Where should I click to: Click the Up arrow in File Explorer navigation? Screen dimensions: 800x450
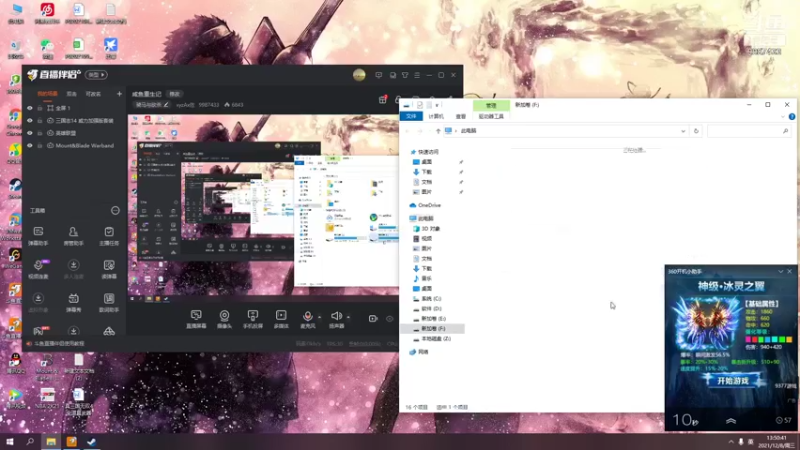tap(438, 131)
